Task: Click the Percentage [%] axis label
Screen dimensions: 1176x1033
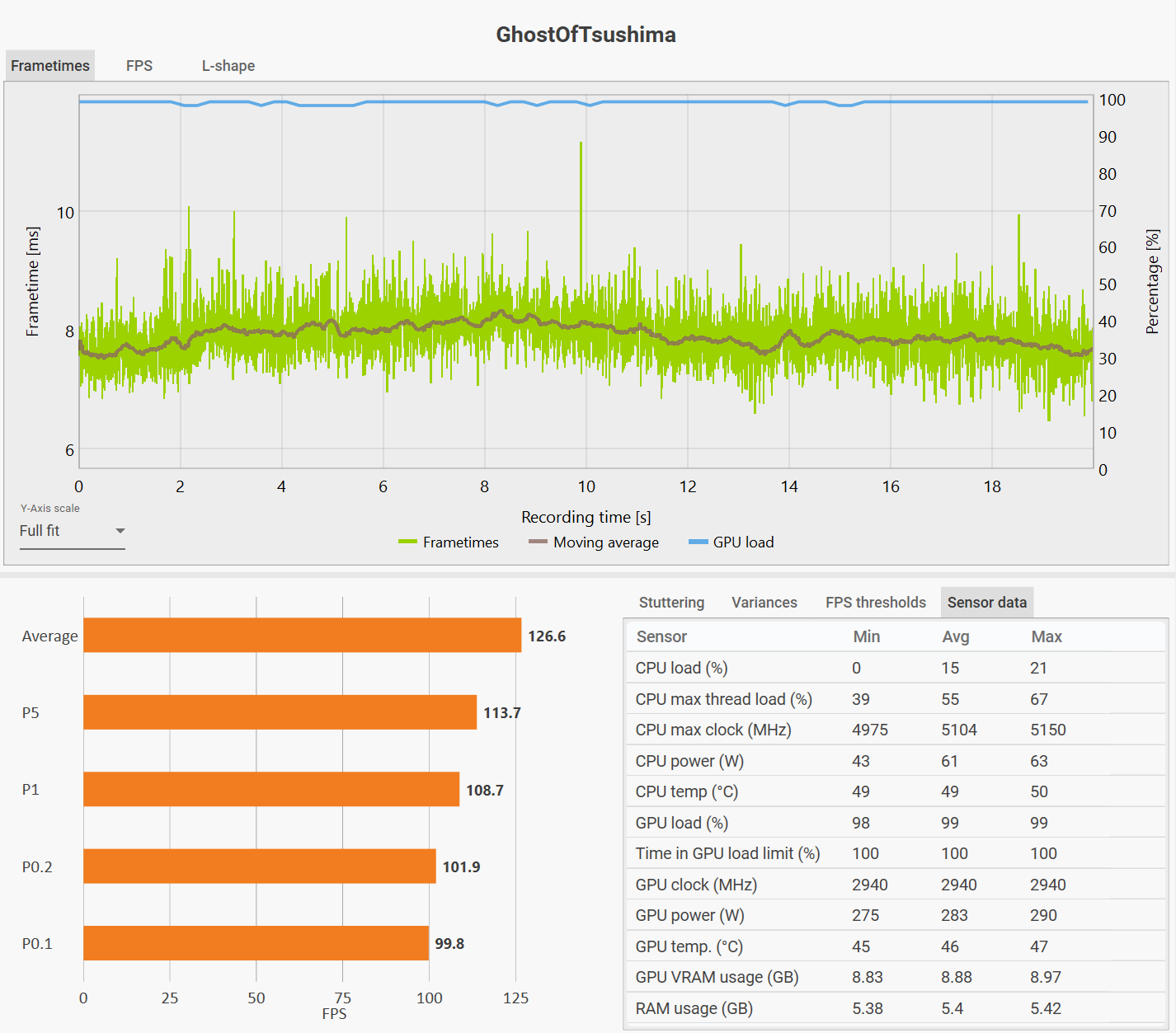Action: 1153,281
